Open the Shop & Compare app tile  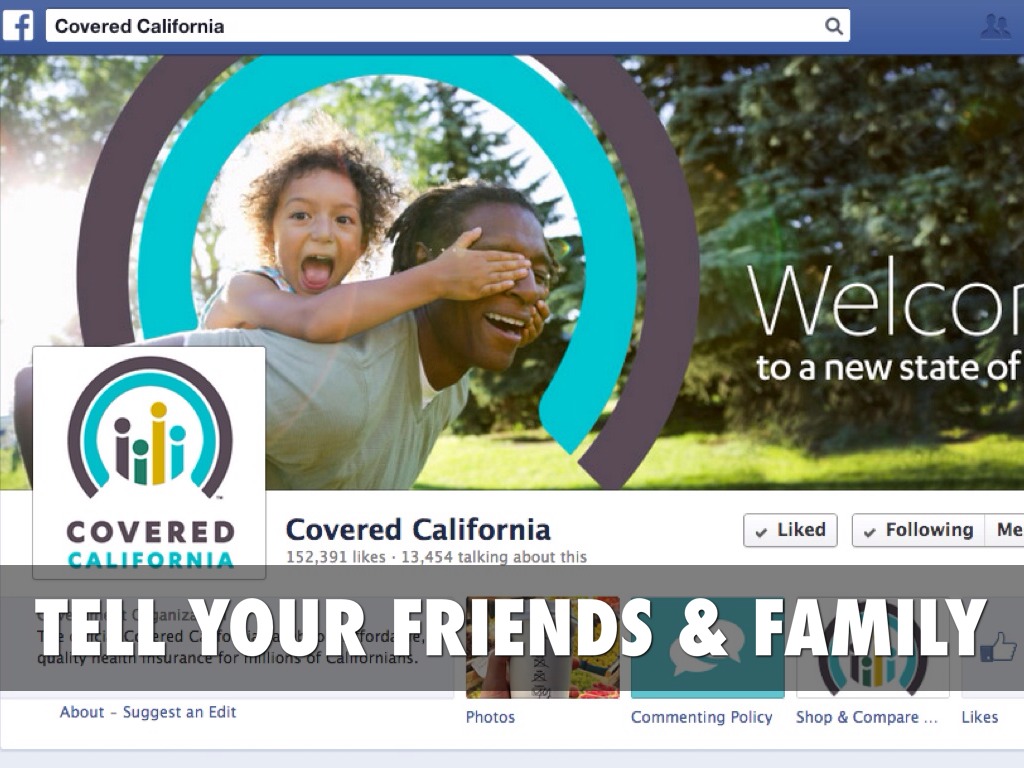coord(872,647)
